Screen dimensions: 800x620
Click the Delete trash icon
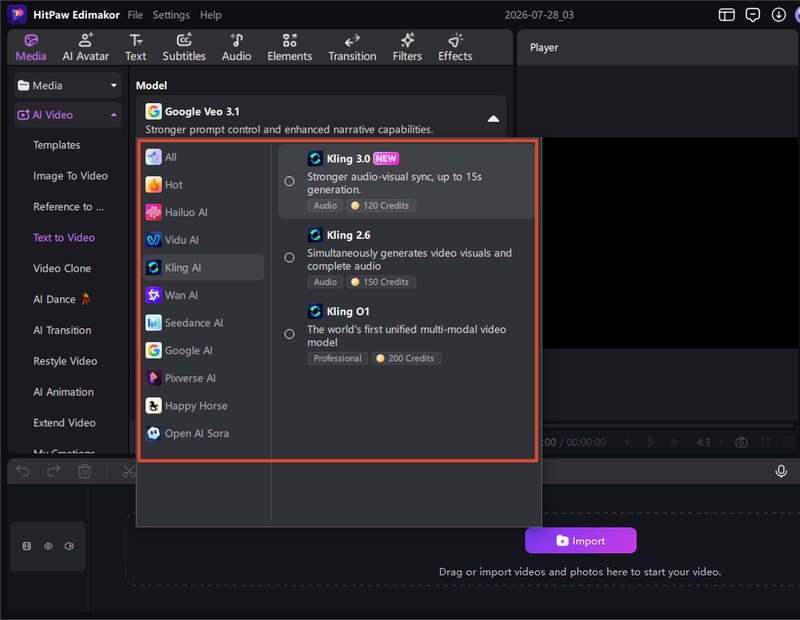[84, 471]
